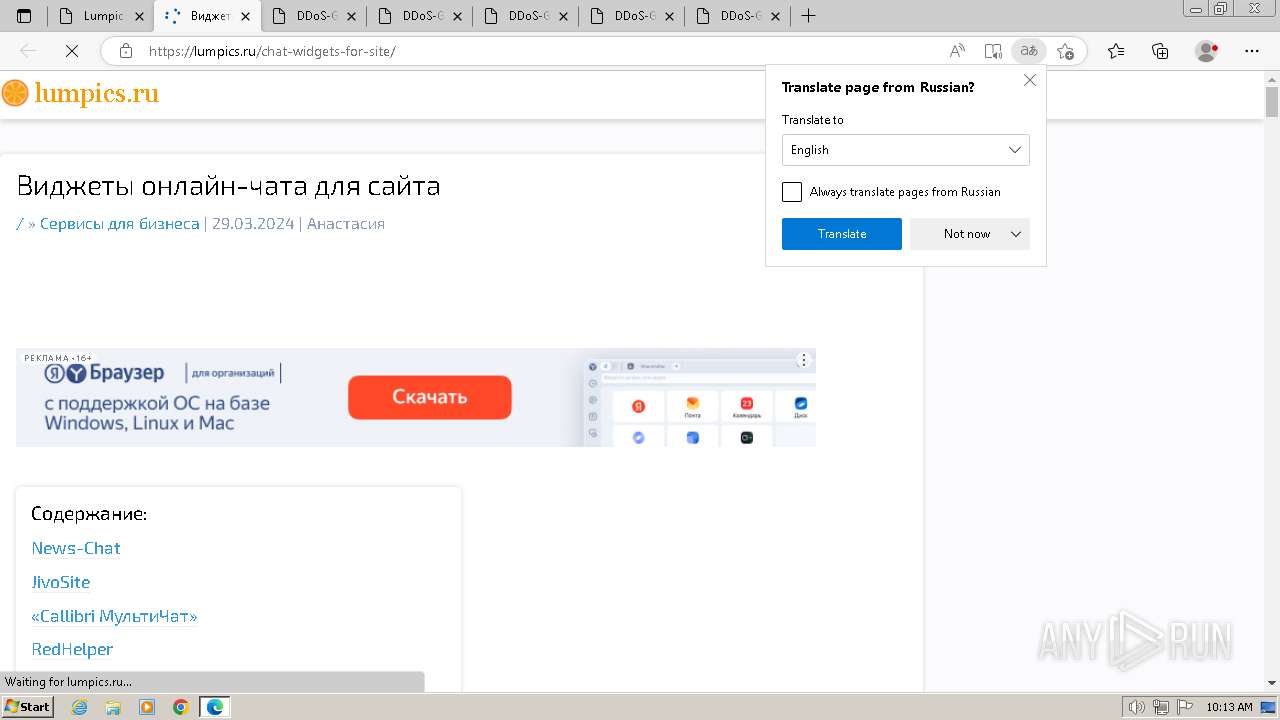This screenshot has width=1280, height=720.
Task: Expand the Translate to English dropdown
Action: point(906,150)
